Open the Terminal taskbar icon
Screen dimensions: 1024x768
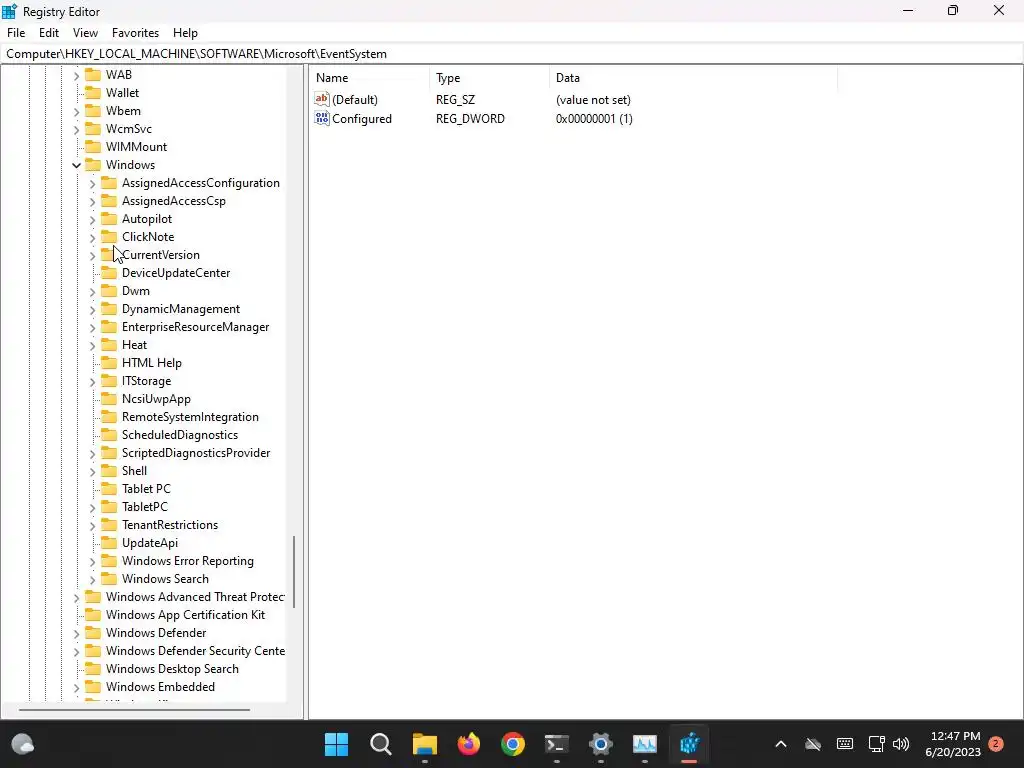coord(556,744)
